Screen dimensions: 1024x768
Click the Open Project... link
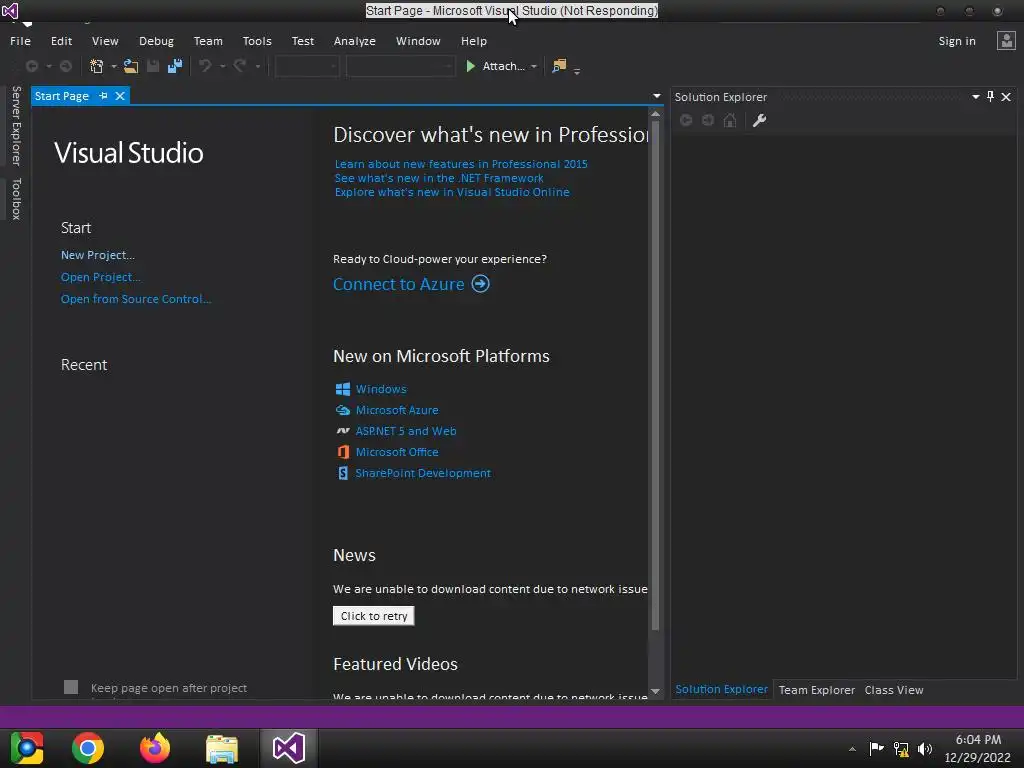point(101,277)
